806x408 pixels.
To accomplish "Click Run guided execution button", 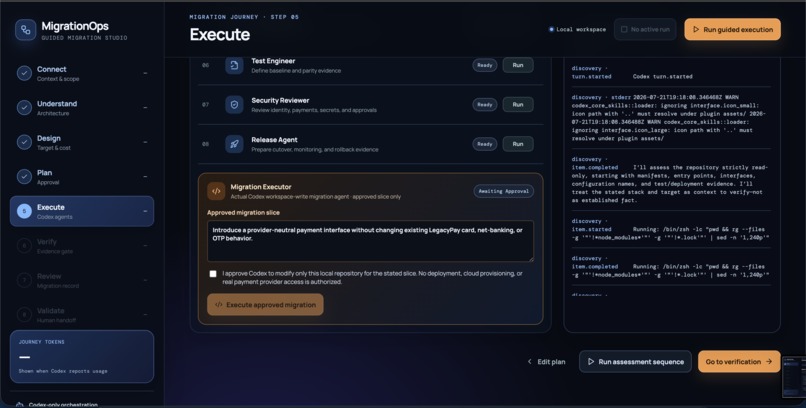I will pyautogui.click(x=732, y=29).
